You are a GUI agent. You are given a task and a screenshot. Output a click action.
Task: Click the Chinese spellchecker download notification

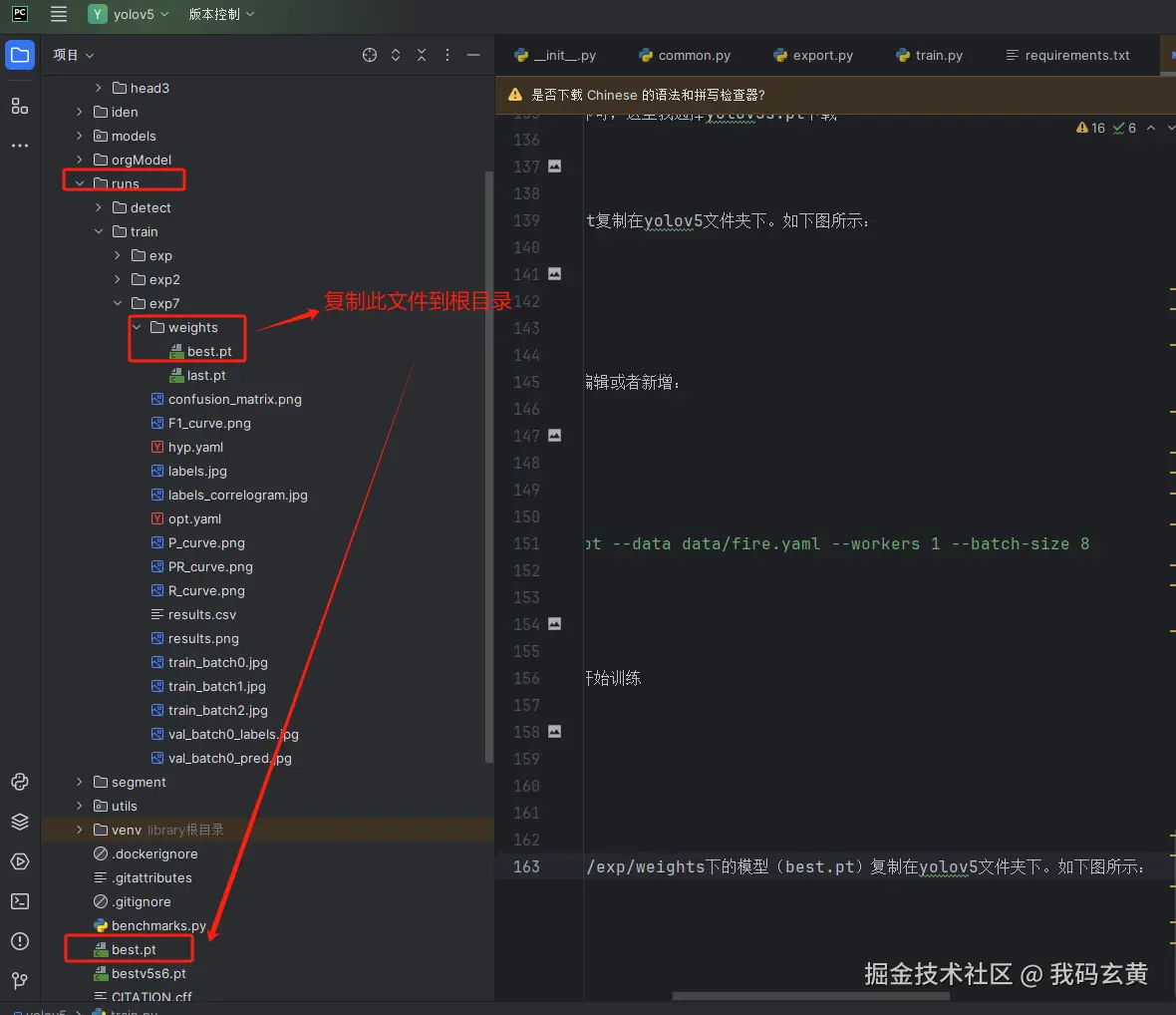pyautogui.click(x=648, y=95)
